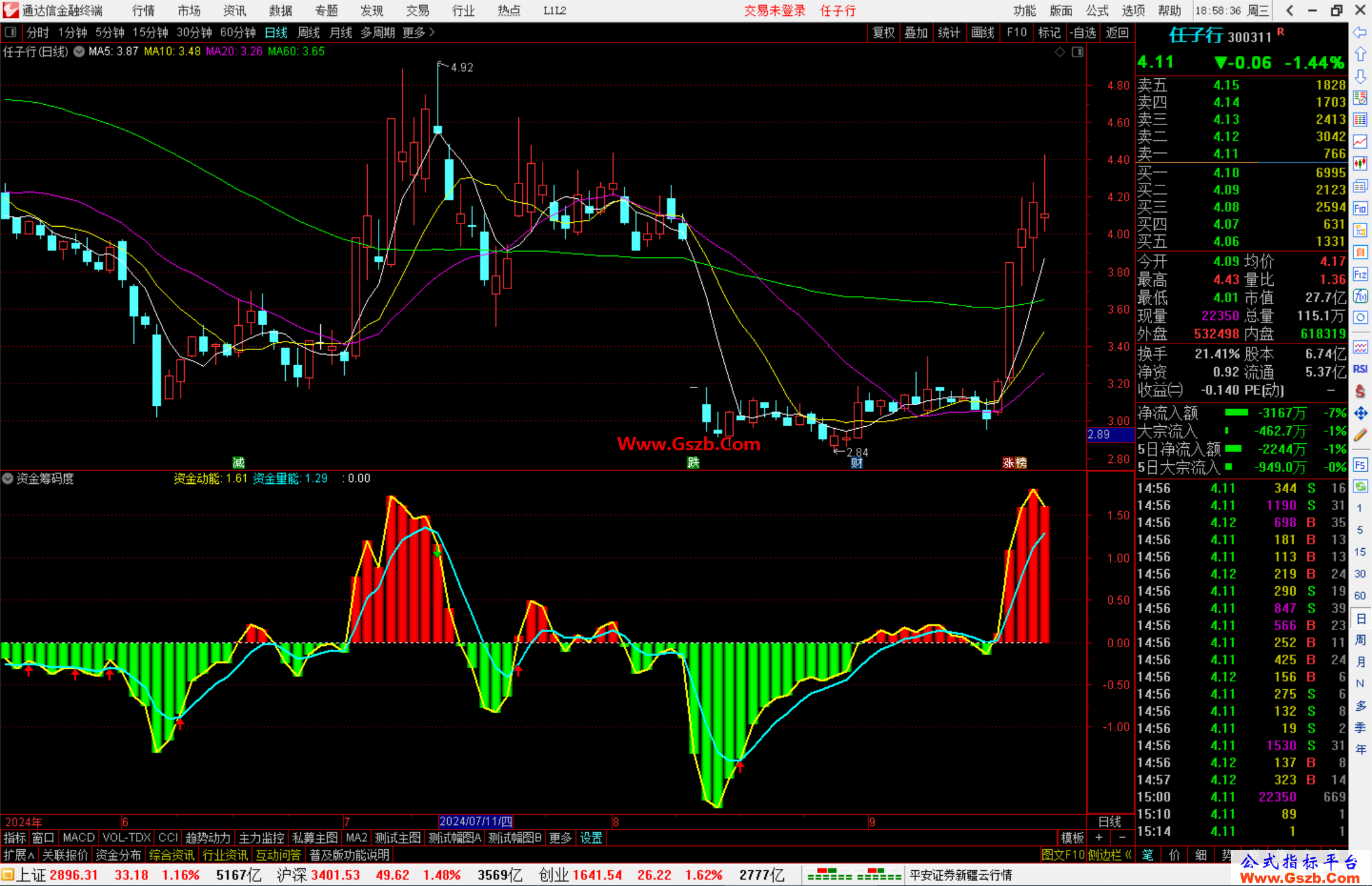
Task: Click the 设置 settings button
Action: [x=591, y=838]
